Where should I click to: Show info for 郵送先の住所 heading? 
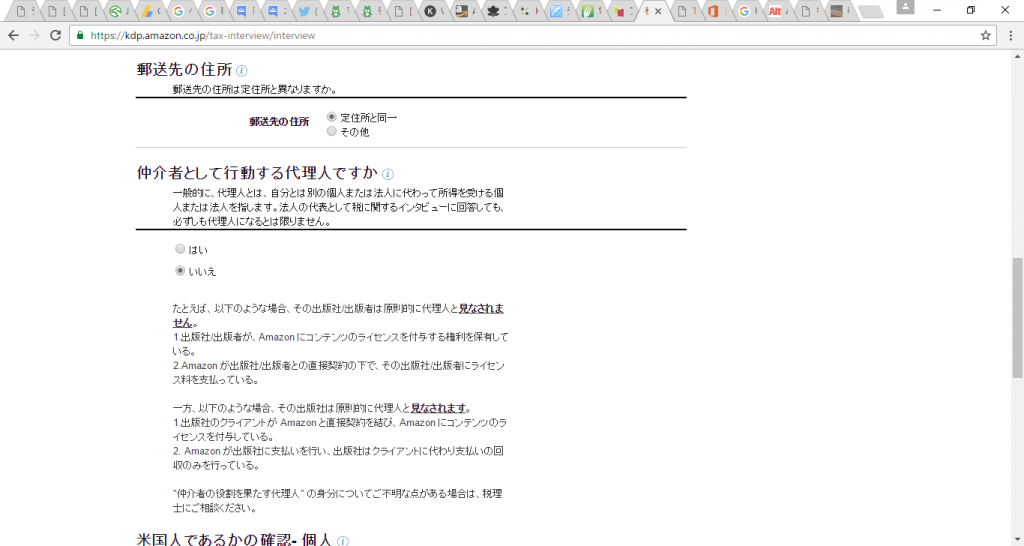[x=242, y=71]
